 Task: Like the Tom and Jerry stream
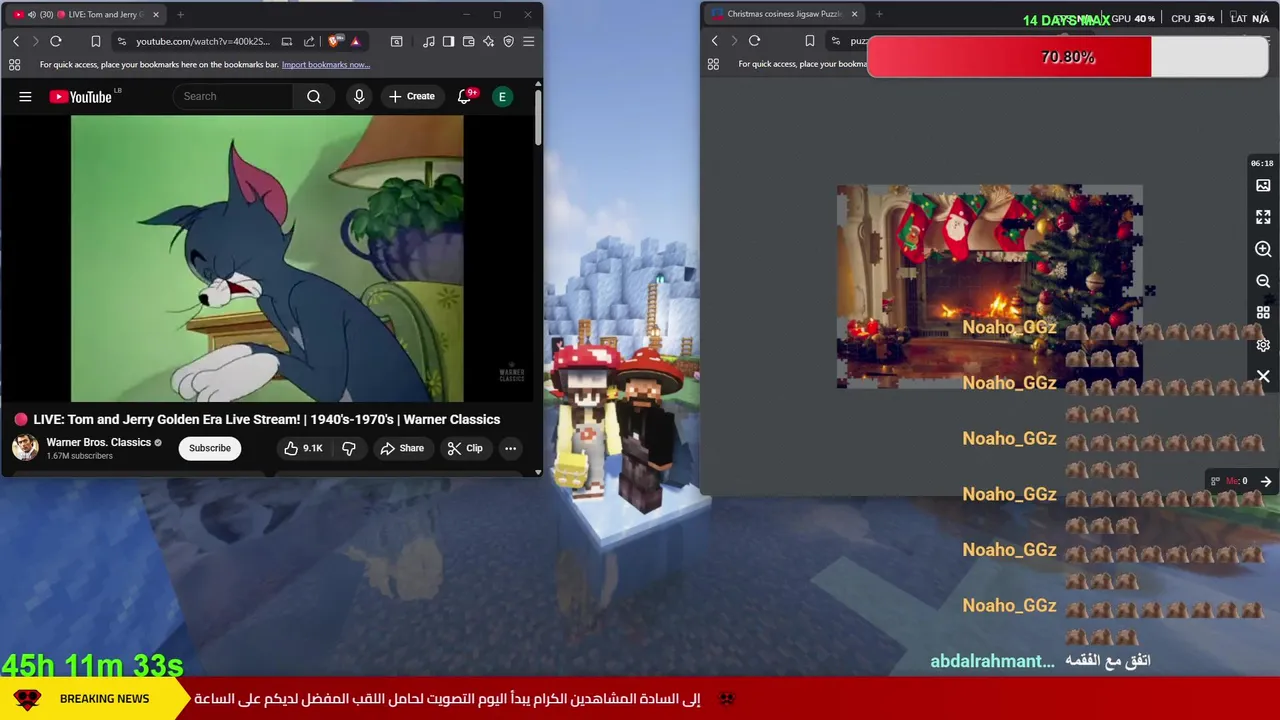pyautogui.click(x=303, y=448)
